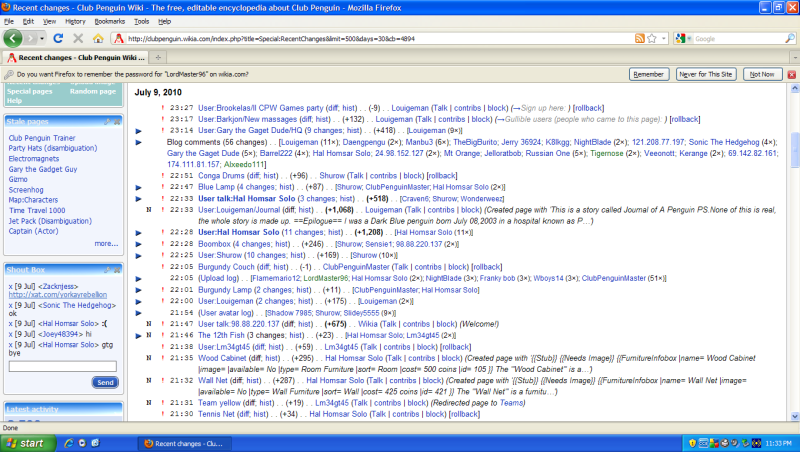Choose Never for This Site

point(706,74)
